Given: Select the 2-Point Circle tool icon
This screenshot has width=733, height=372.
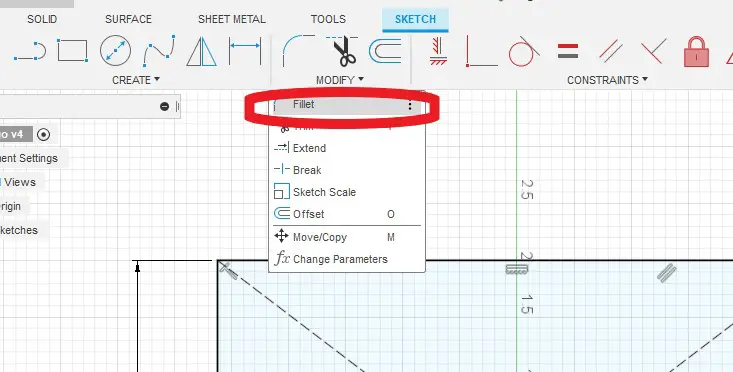Looking at the screenshot, I should pyautogui.click(x=115, y=50).
